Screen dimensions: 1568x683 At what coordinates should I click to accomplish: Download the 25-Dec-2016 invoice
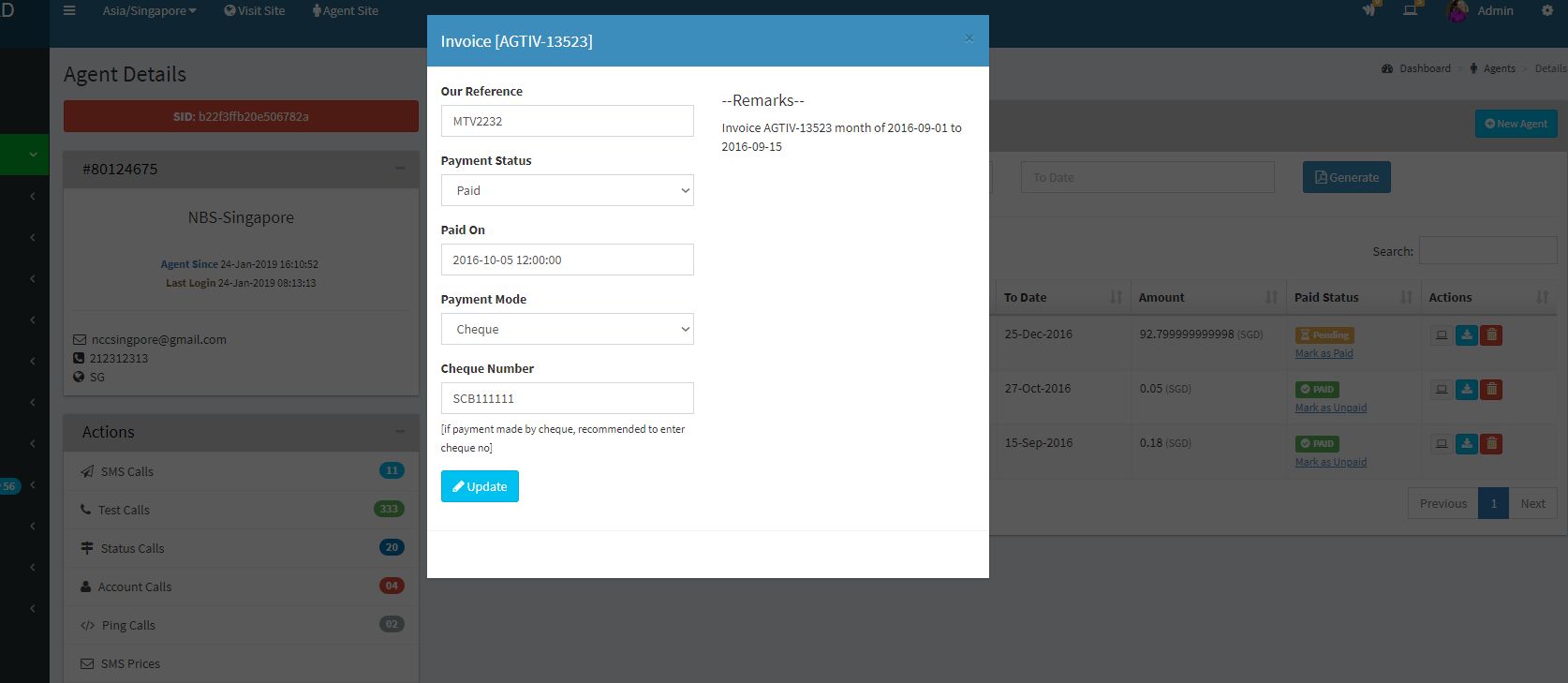[x=1467, y=335]
